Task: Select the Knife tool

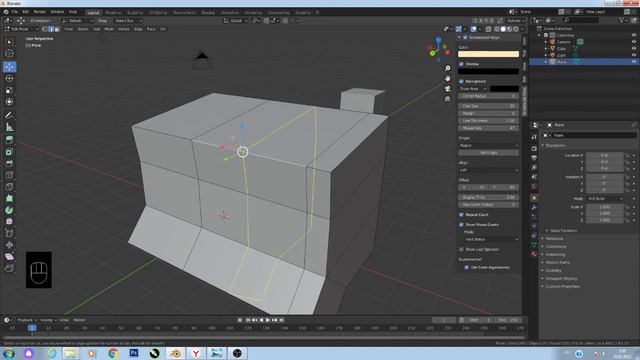Action: 9,187
